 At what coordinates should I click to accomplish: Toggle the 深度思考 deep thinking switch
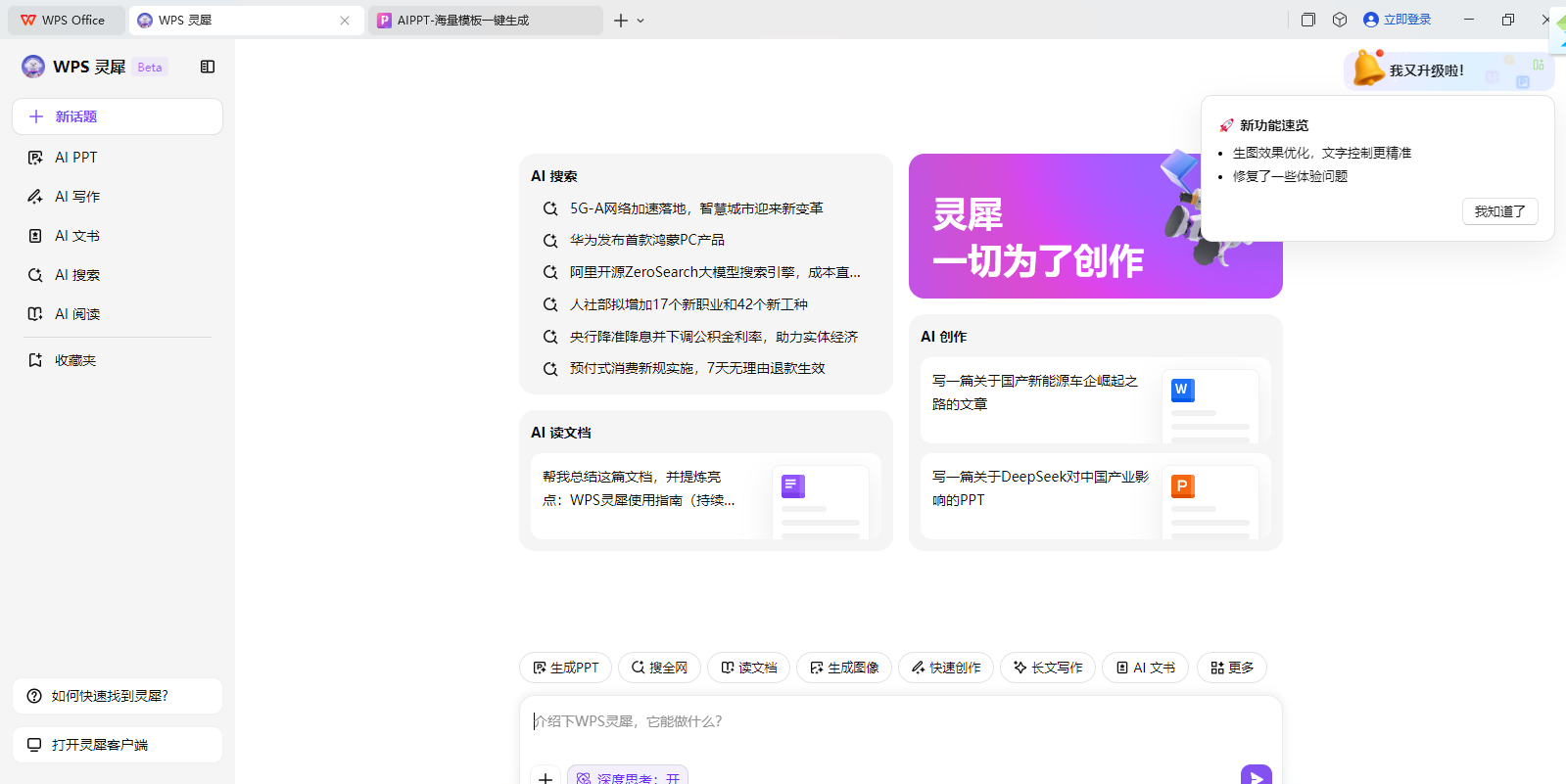pyautogui.click(x=628, y=777)
